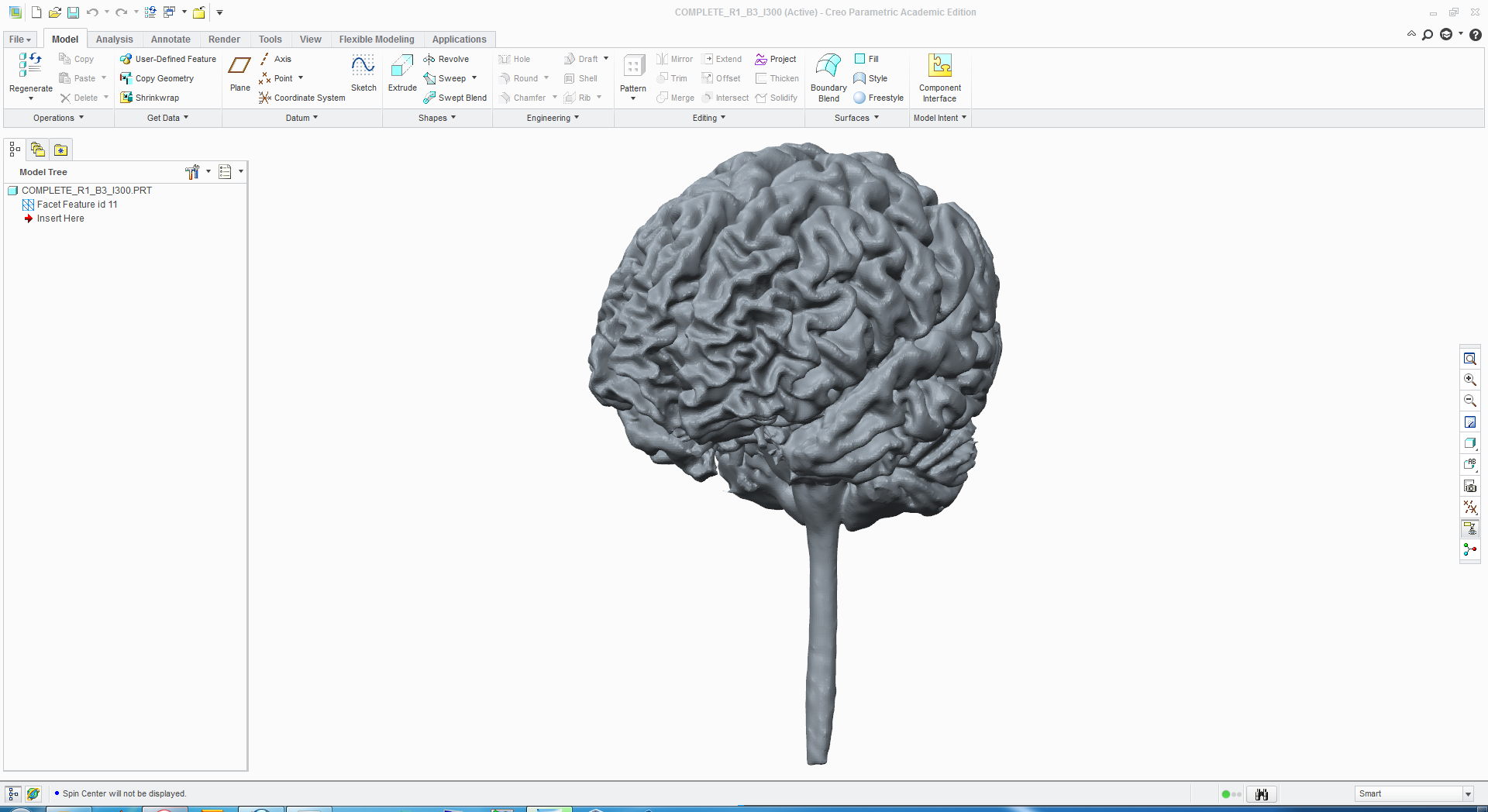Click the Save icon in quick access toolbar
The height and width of the screenshot is (812, 1488).
(73, 12)
